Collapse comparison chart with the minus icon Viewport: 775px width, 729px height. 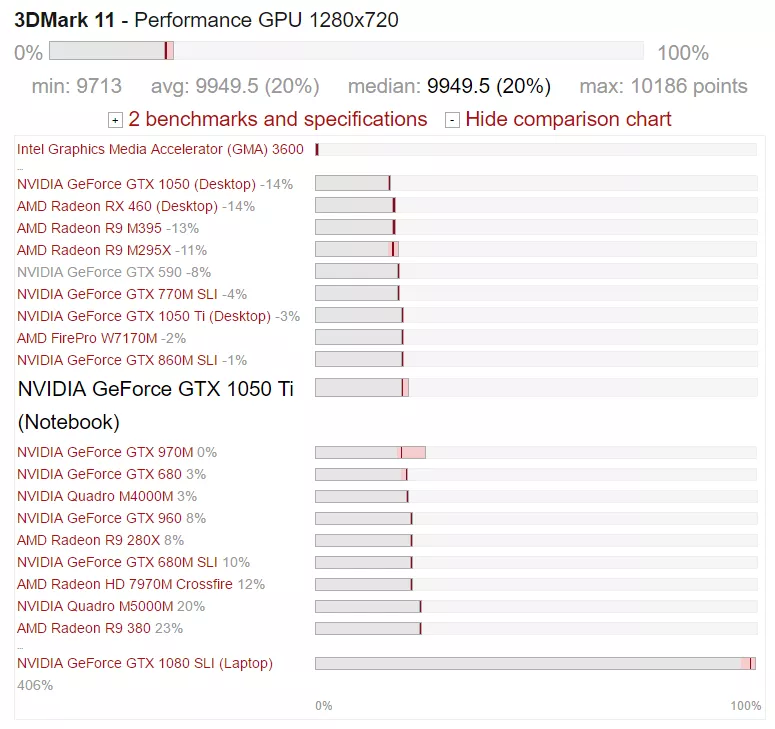click(x=452, y=121)
